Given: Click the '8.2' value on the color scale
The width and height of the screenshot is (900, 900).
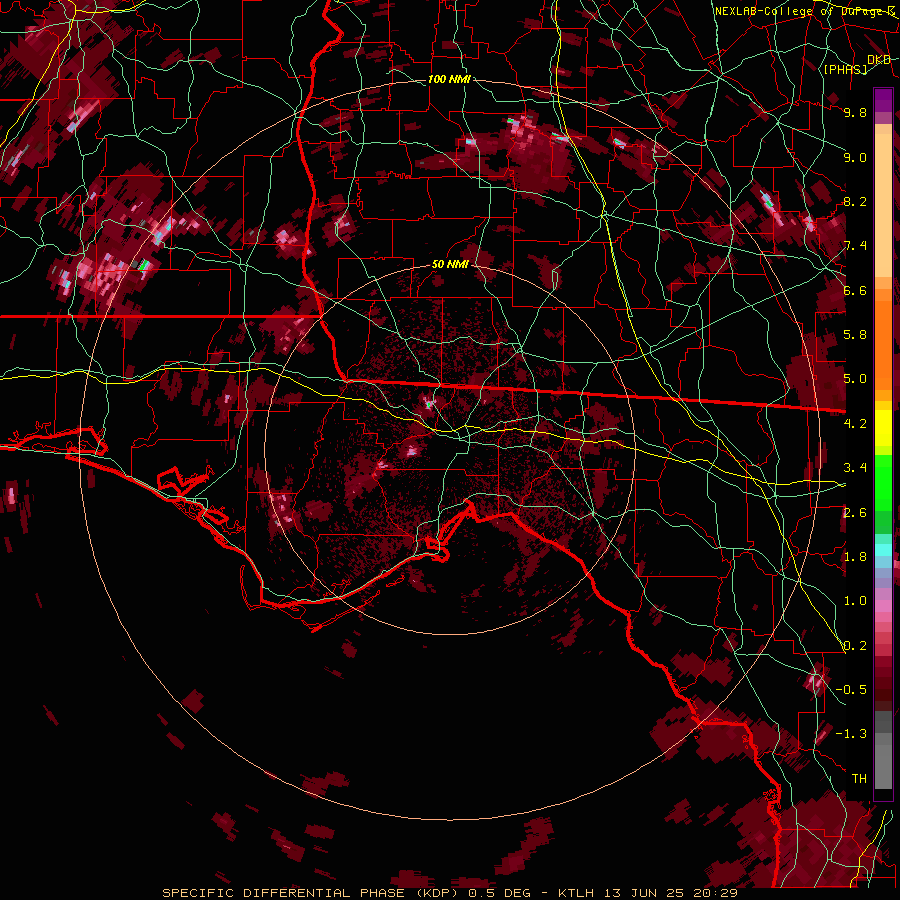Looking at the screenshot, I should pyautogui.click(x=855, y=201).
